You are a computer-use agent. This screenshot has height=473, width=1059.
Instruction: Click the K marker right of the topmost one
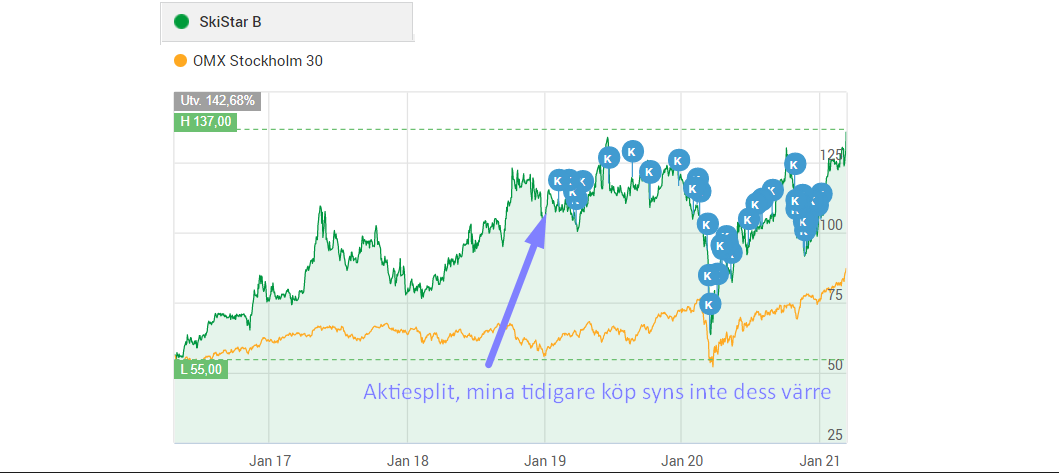click(649, 170)
